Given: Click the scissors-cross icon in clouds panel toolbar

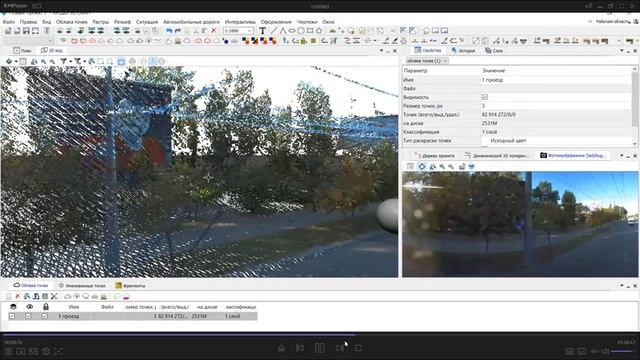Looking at the screenshot, I should 54,296.
